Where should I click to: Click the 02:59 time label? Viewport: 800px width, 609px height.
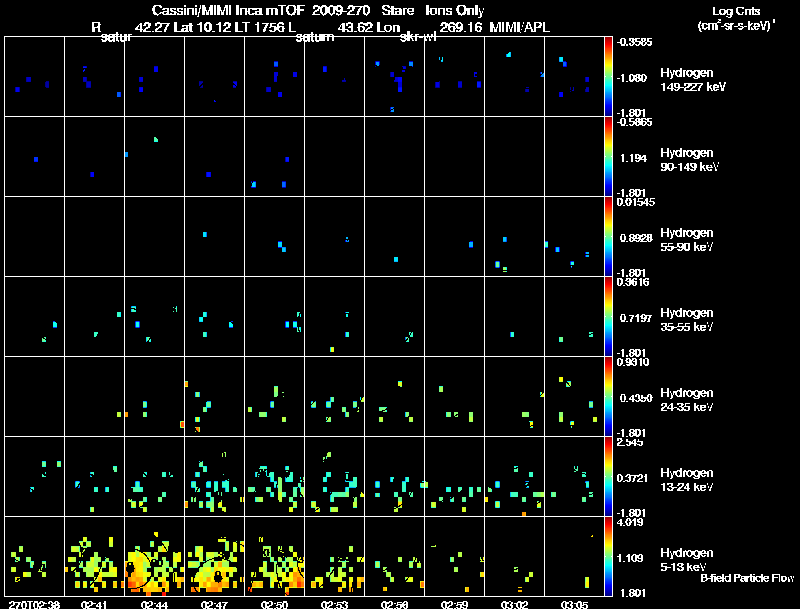click(454, 604)
